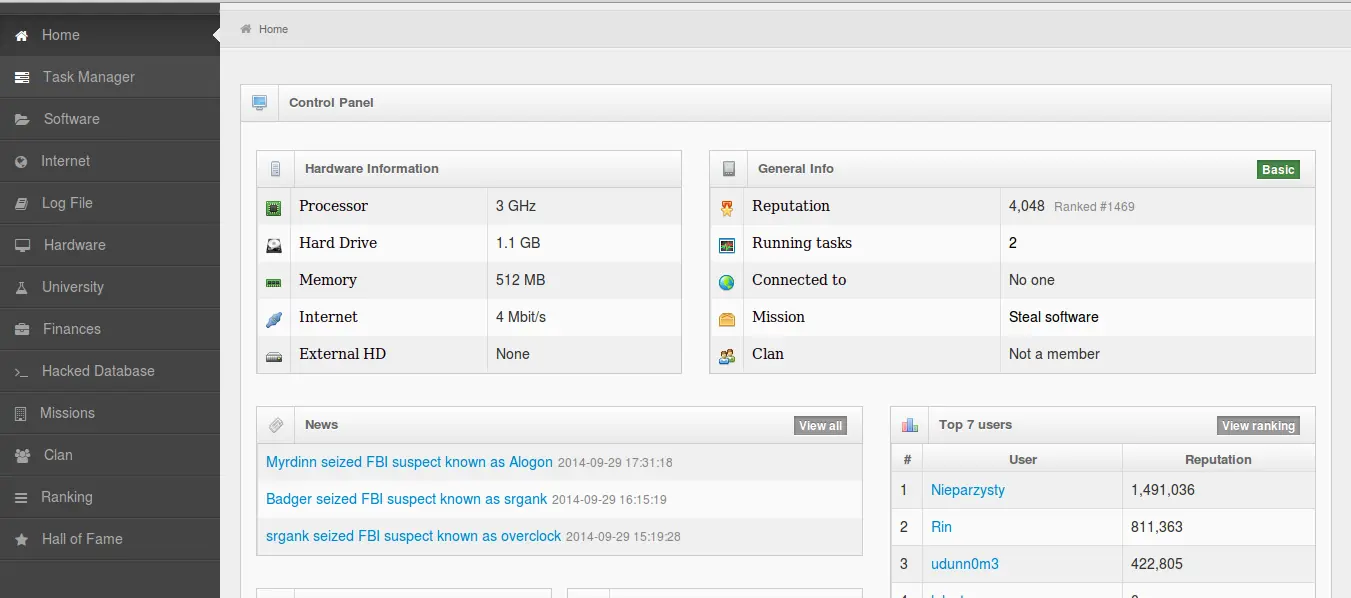Click the Top 7 users chart icon
Viewport: 1351px width, 598px height.
pos(909,425)
